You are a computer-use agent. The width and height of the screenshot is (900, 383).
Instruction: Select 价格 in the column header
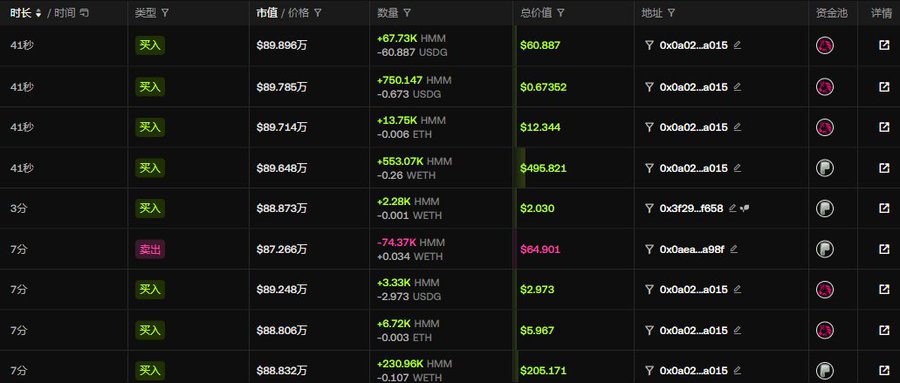[298, 13]
